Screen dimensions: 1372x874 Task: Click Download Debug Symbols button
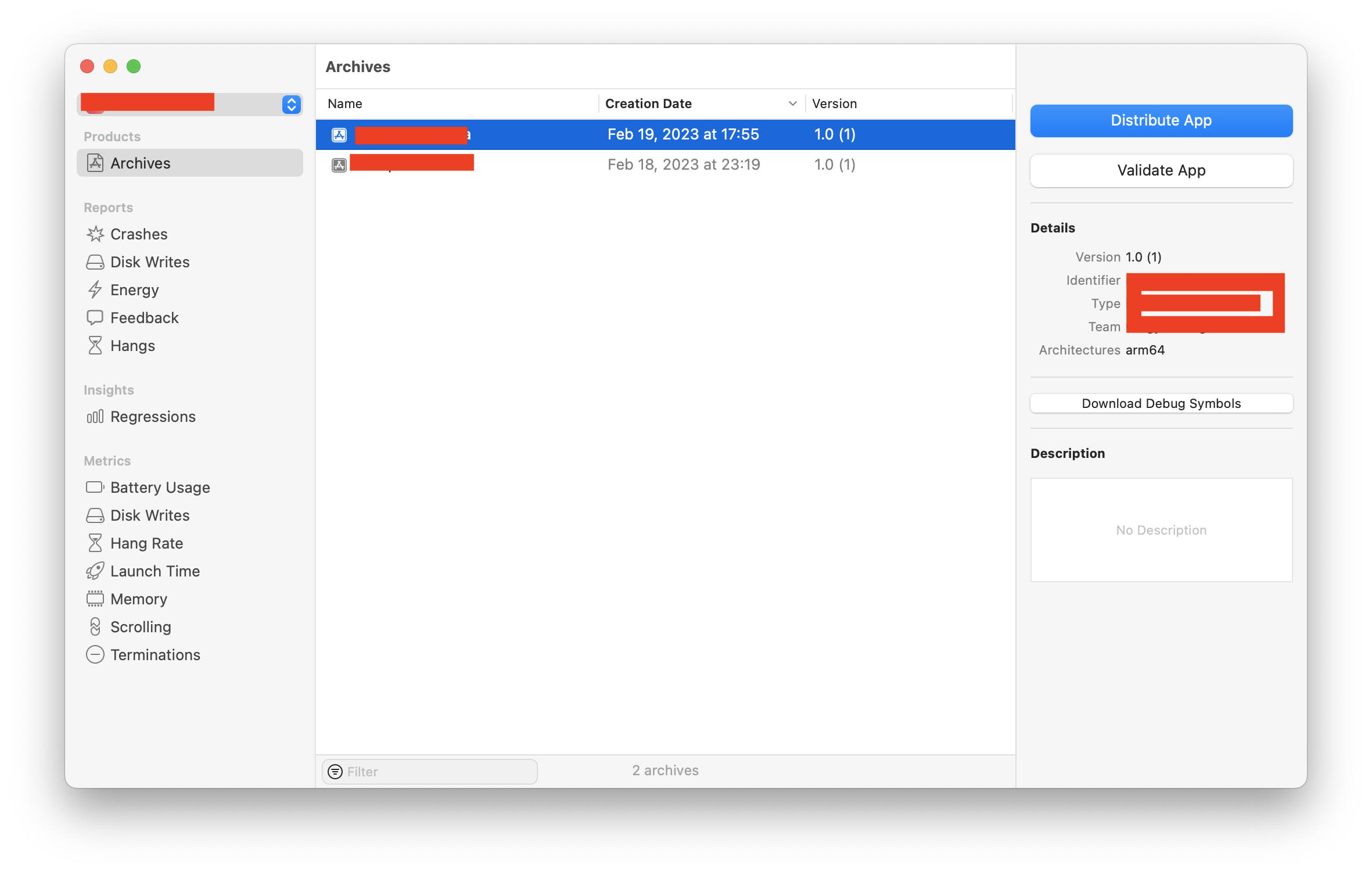pyautogui.click(x=1161, y=403)
